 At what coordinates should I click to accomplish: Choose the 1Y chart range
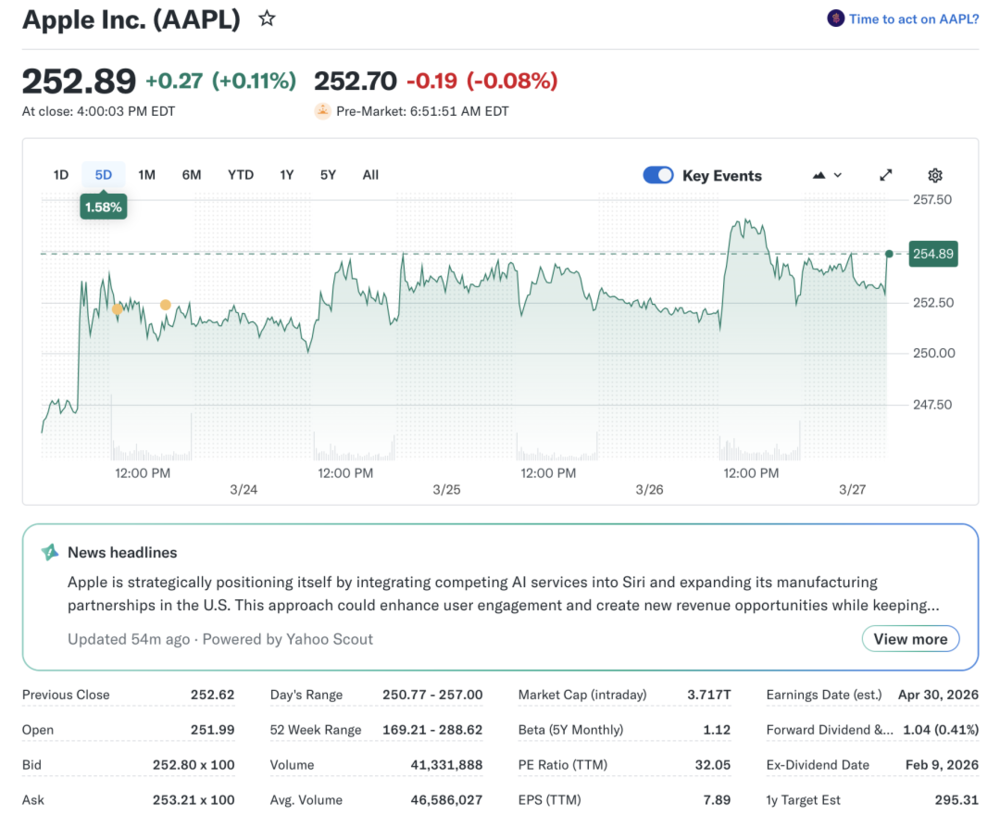[x=287, y=175]
